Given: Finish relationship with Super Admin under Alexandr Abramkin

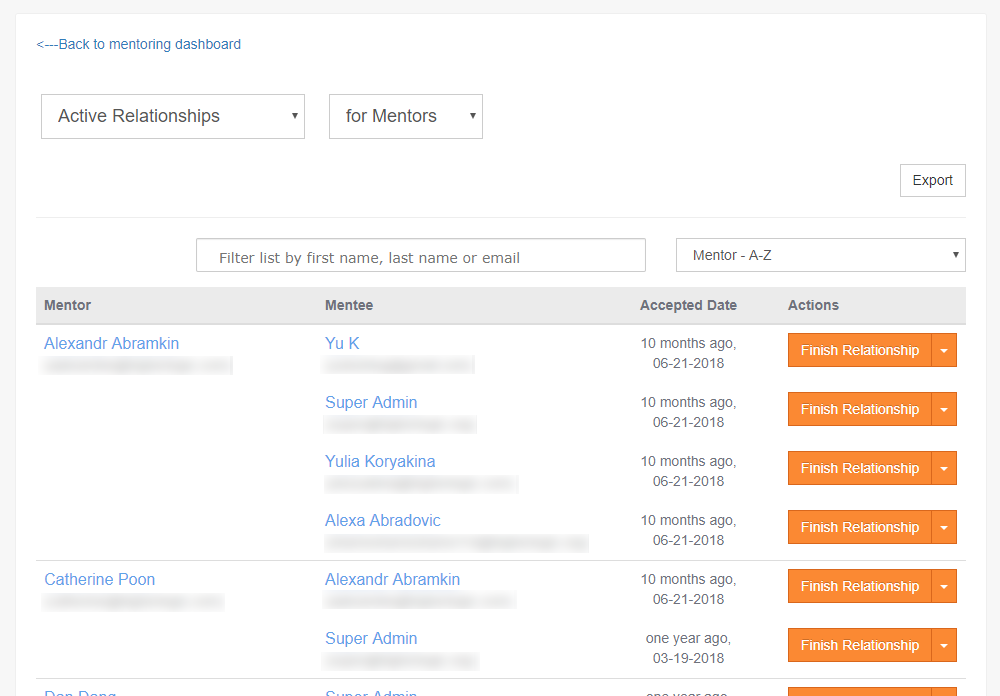Looking at the screenshot, I should coord(860,409).
